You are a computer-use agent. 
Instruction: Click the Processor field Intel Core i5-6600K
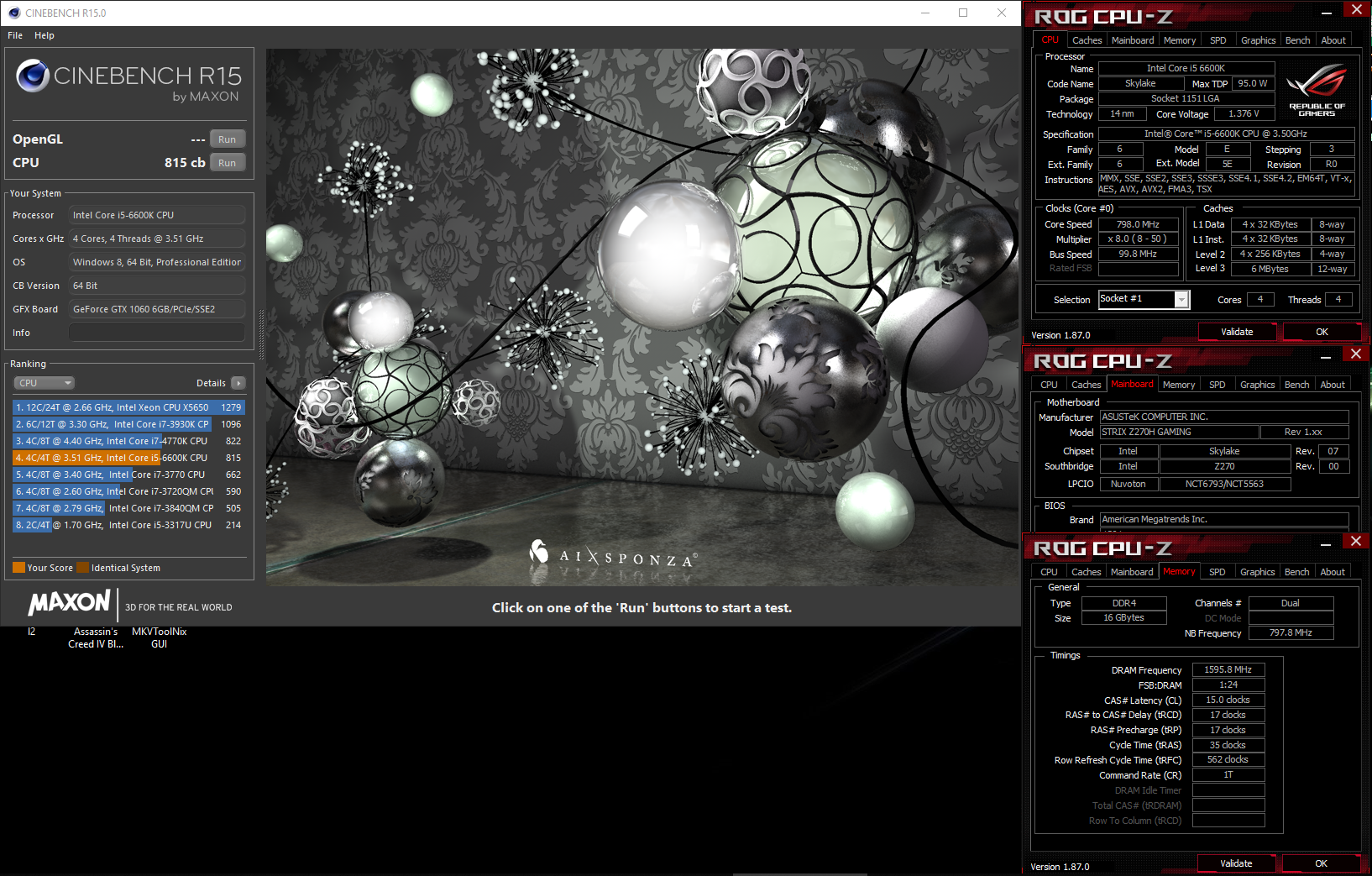click(157, 215)
